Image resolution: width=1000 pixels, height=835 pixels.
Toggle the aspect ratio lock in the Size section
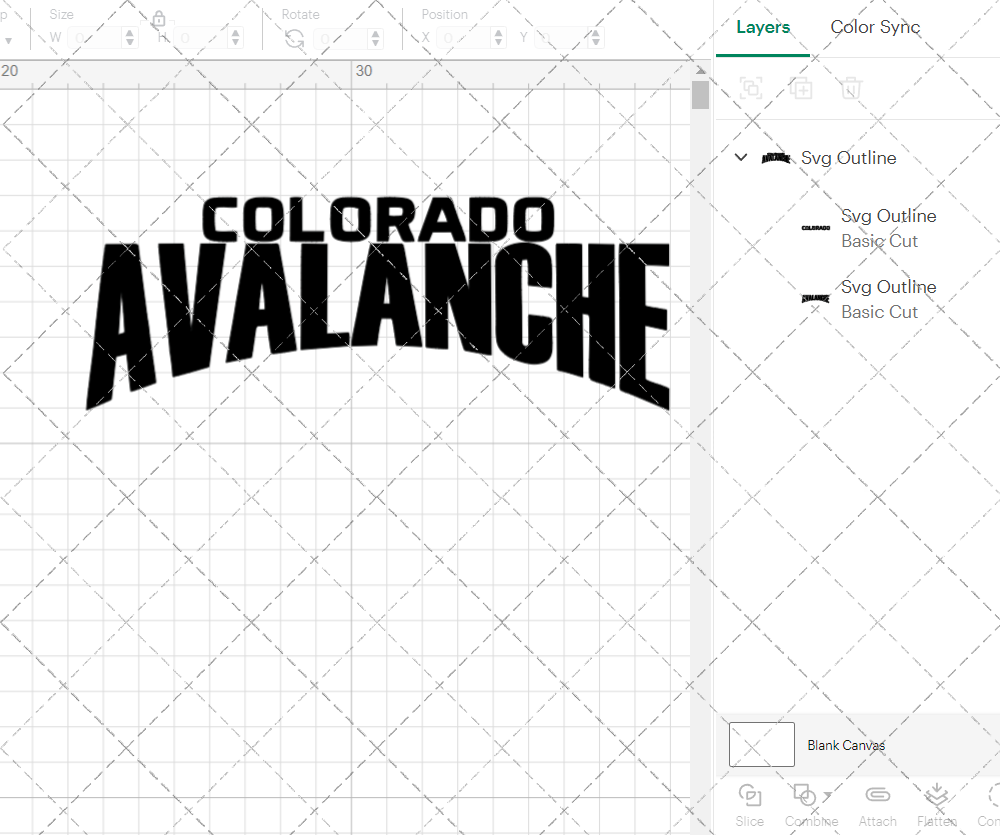click(159, 19)
